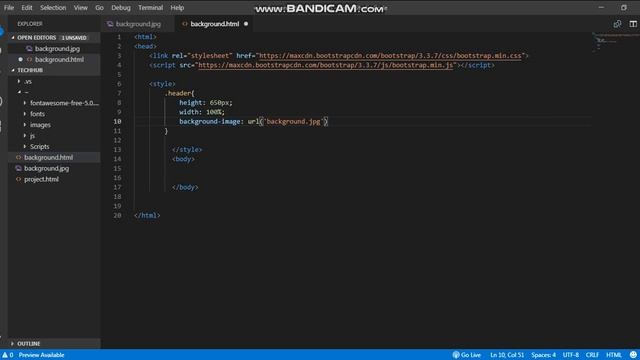Click the width: 100% text
The height and width of the screenshot is (360, 640).
pos(202,112)
